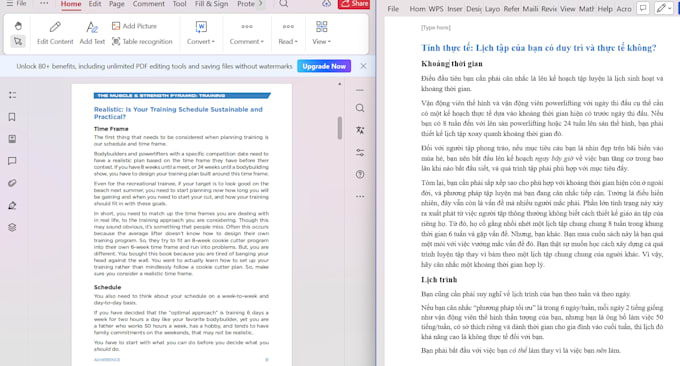Open the Comment dropdown in ribbon toolbar

point(247,33)
